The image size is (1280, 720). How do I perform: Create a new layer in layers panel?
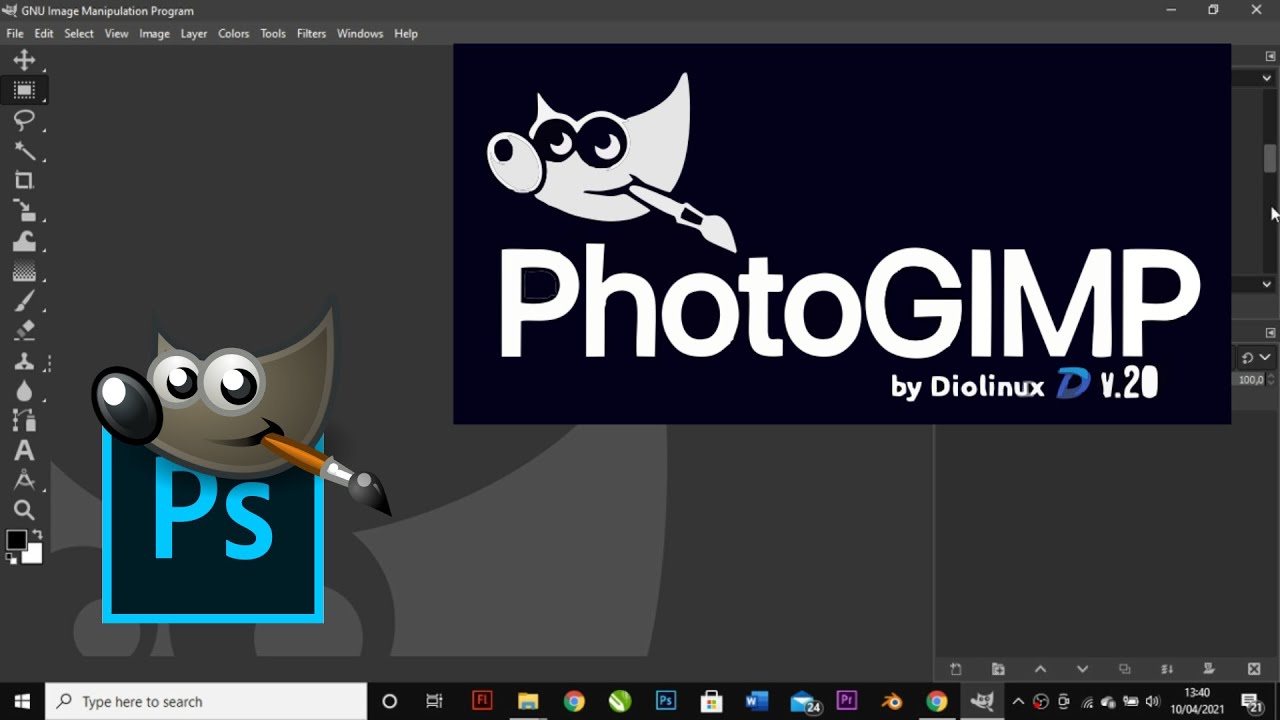(x=955, y=669)
